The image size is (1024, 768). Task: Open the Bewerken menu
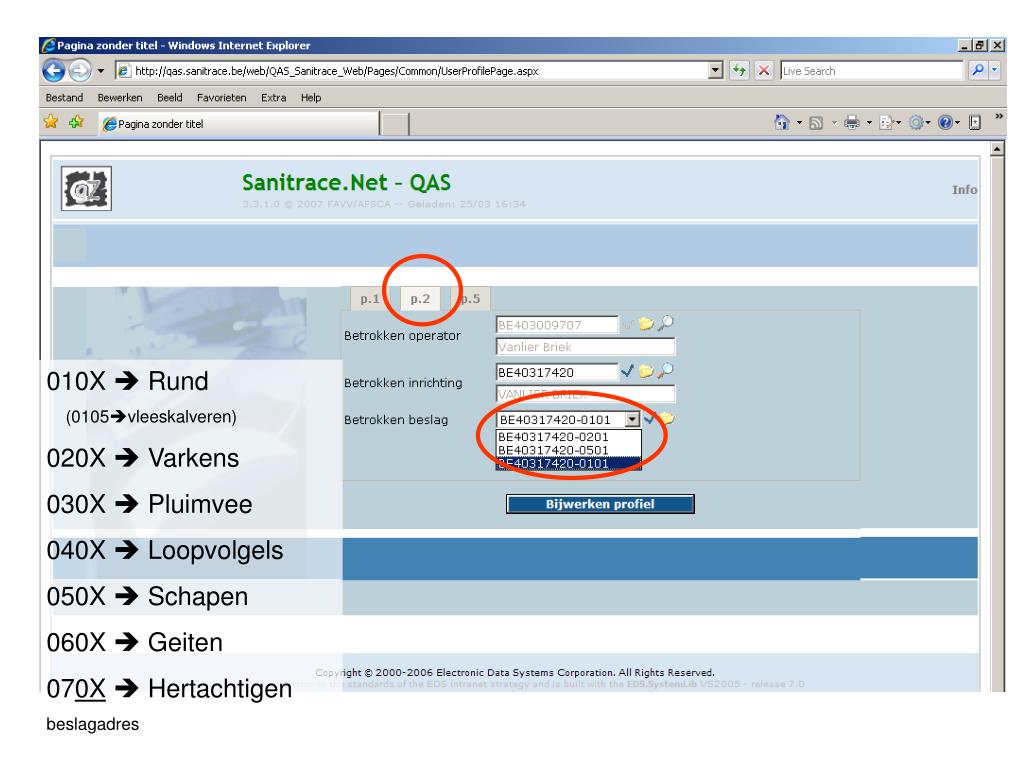point(120,97)
